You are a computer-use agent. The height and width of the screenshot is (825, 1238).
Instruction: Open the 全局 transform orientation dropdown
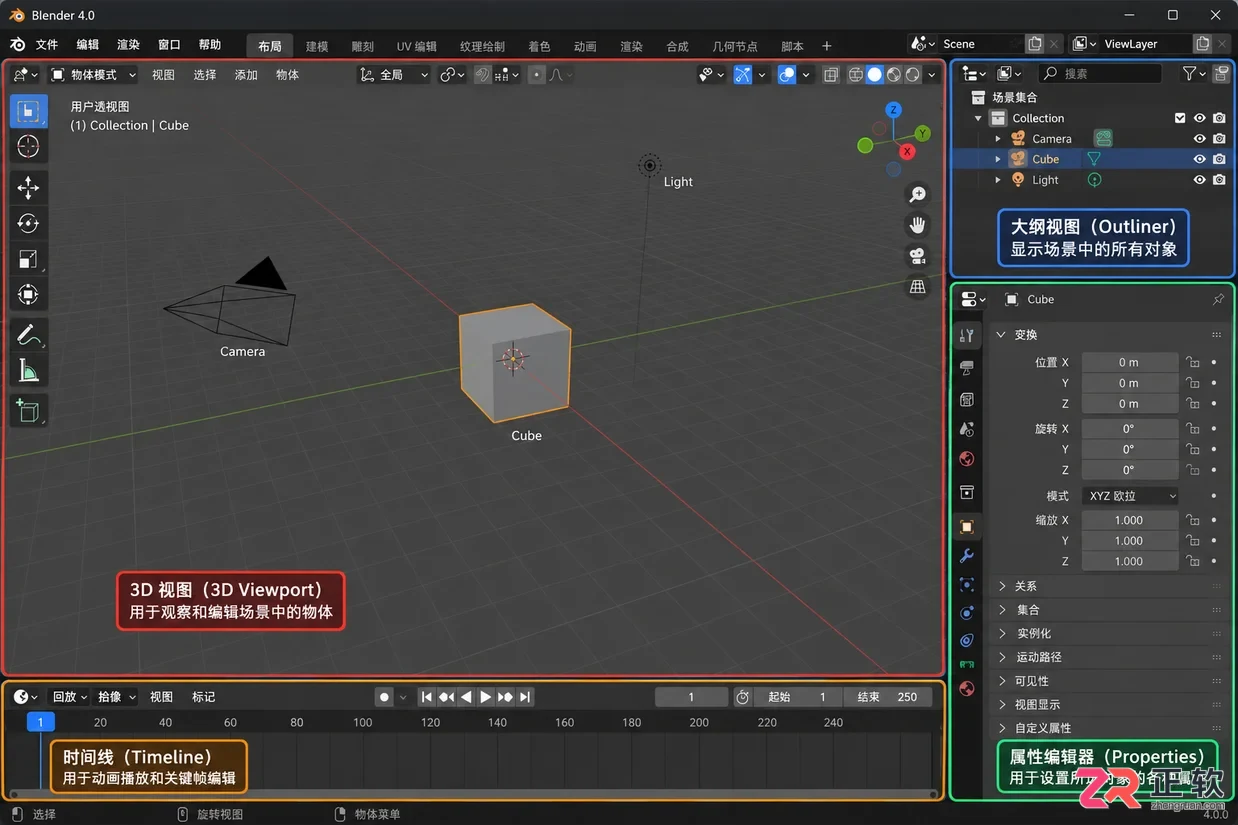click(394, 75)
